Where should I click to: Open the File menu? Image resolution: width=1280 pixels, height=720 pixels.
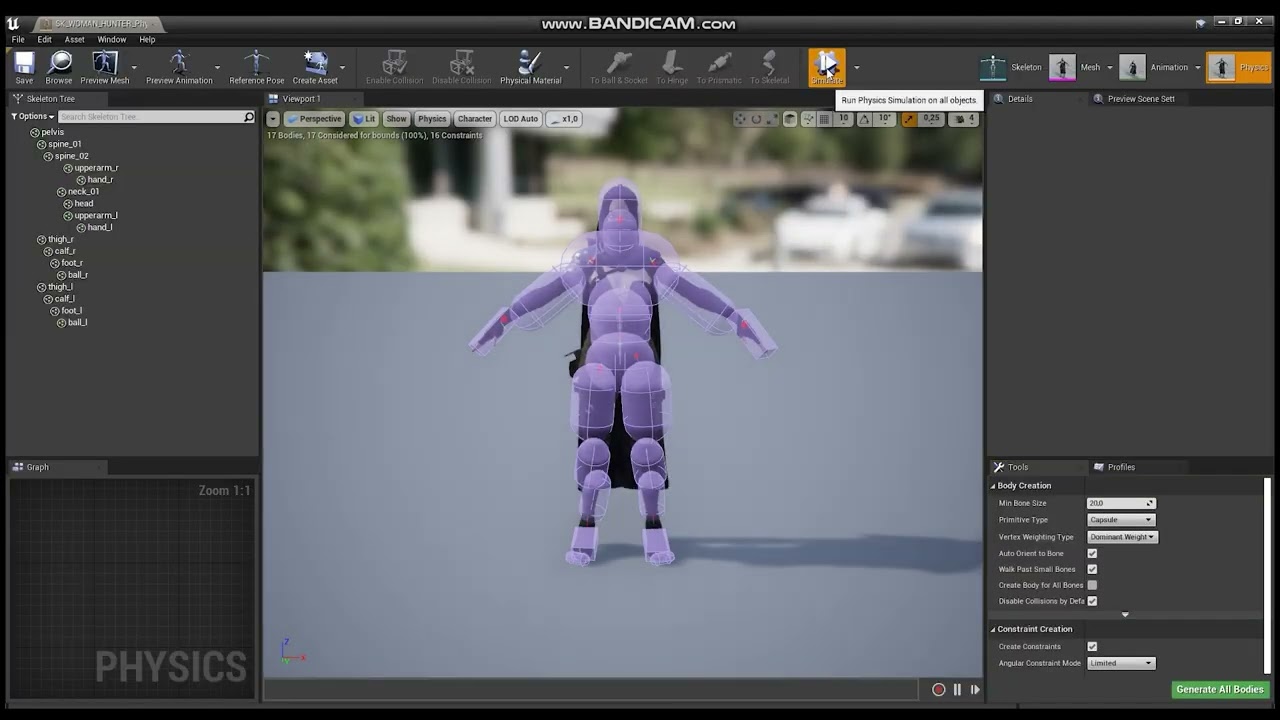click(x=18, y=39)
